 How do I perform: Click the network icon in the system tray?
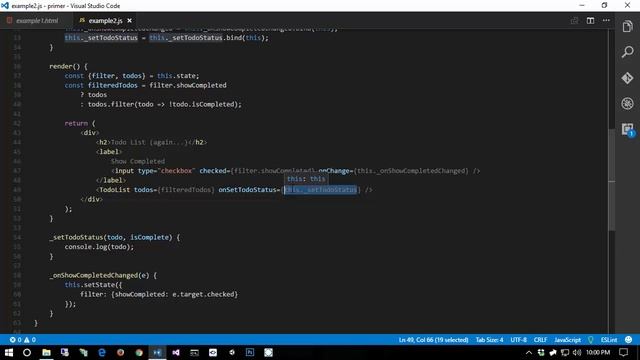(565, 352)
